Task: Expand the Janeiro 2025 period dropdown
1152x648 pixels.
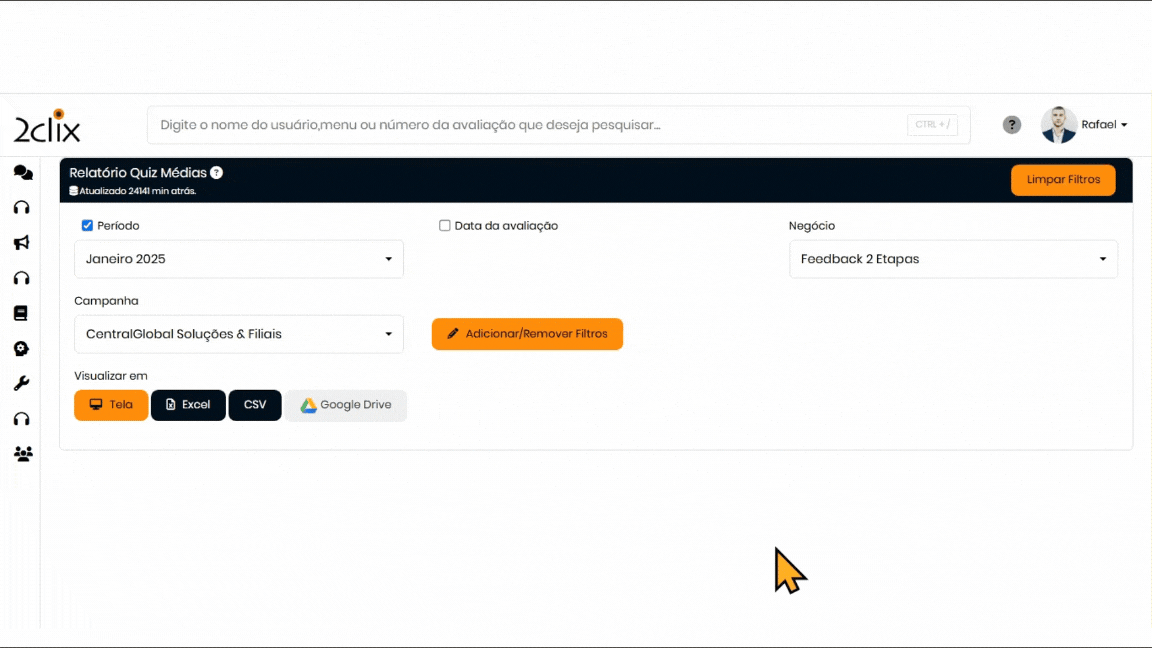Action: 239,259
